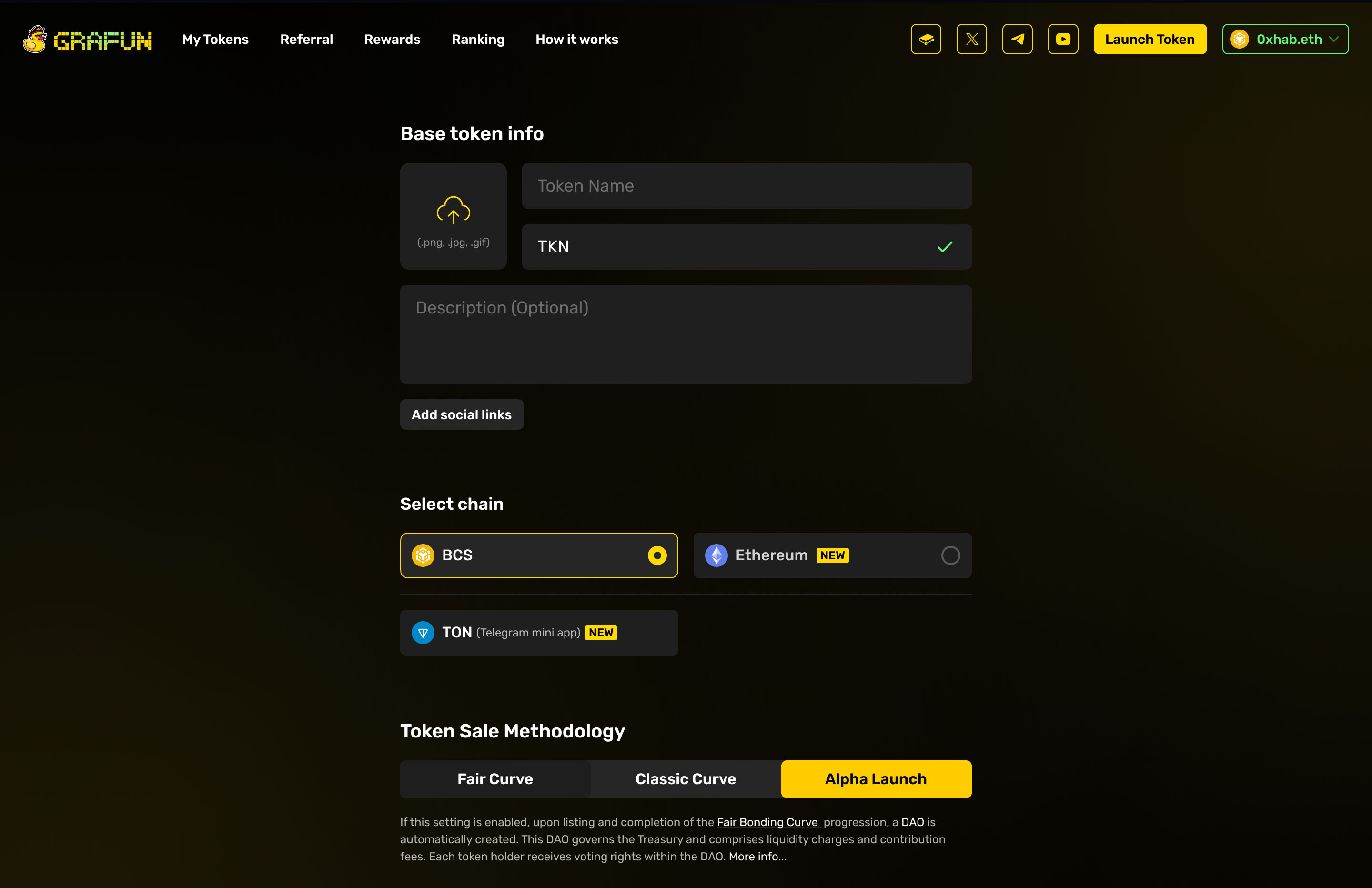This screenshot has height=888, width=1372.
Task: Click the Launch Token button
Action: [x=1150, y=39]
